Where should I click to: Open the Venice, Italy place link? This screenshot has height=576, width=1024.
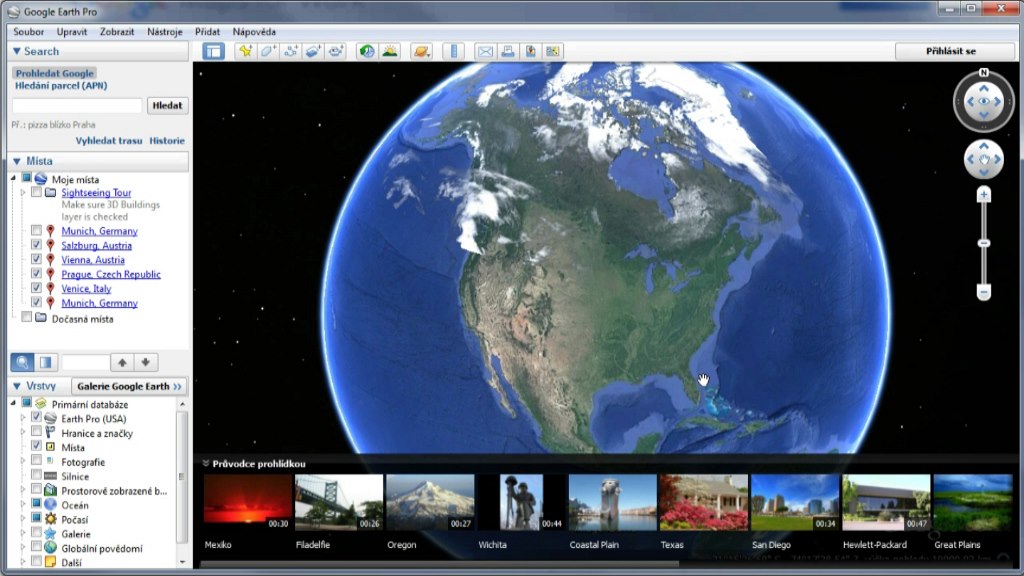click(86, 289)
